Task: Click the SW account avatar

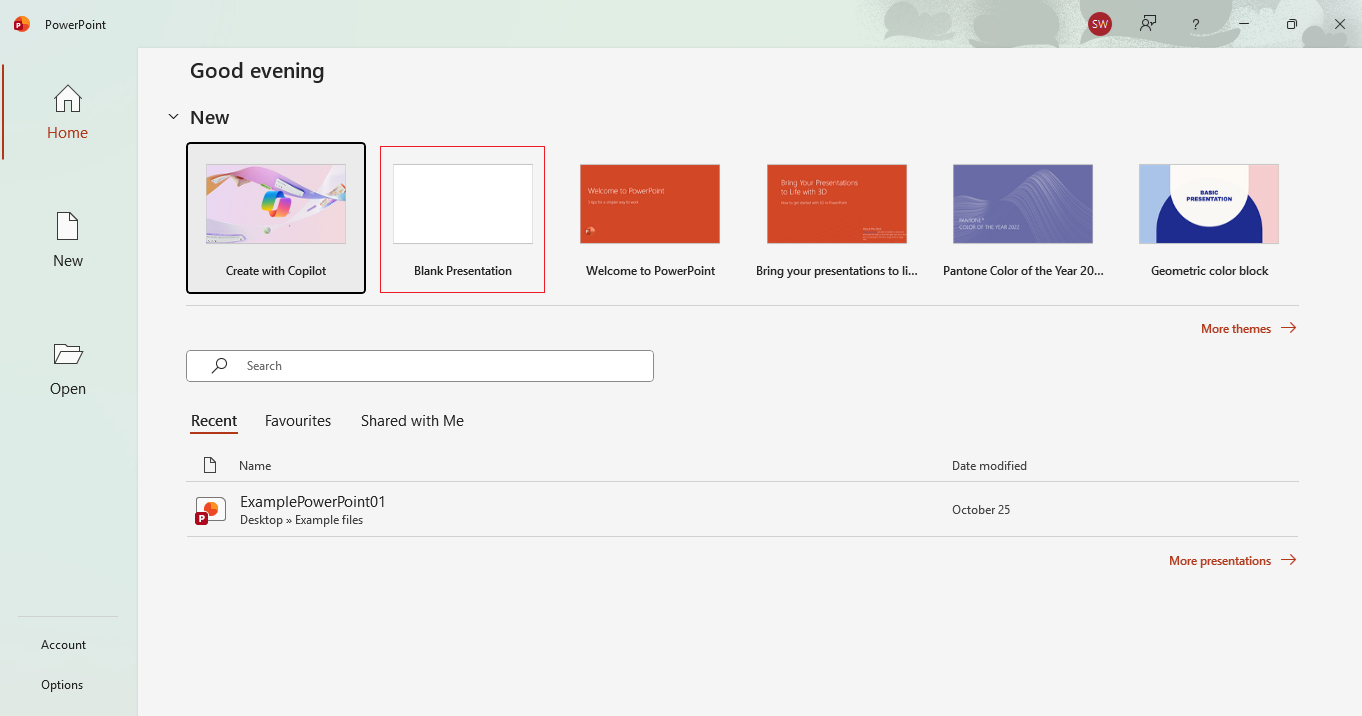Action: 1100,24
